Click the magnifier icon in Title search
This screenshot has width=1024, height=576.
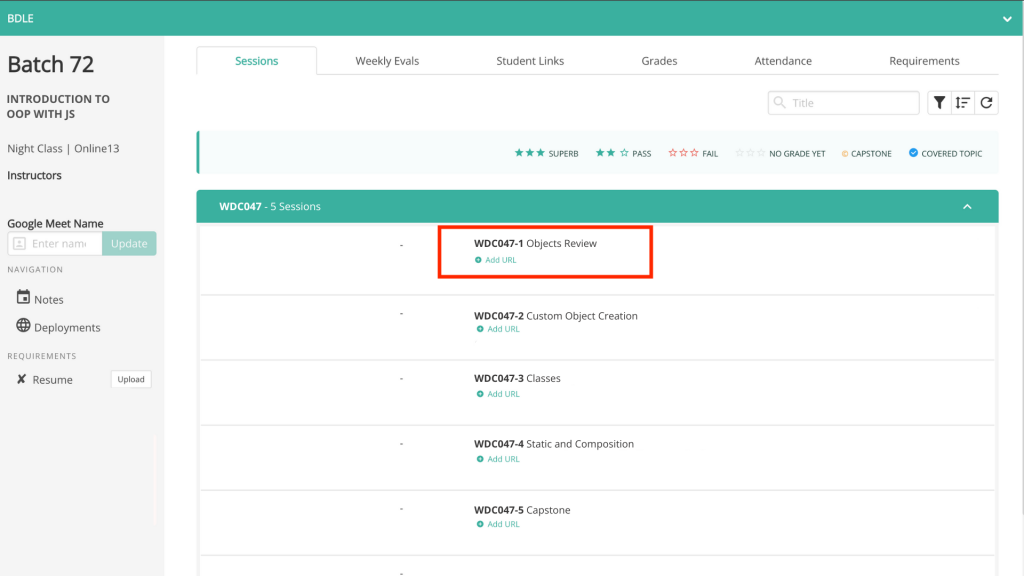pos(780,103)
